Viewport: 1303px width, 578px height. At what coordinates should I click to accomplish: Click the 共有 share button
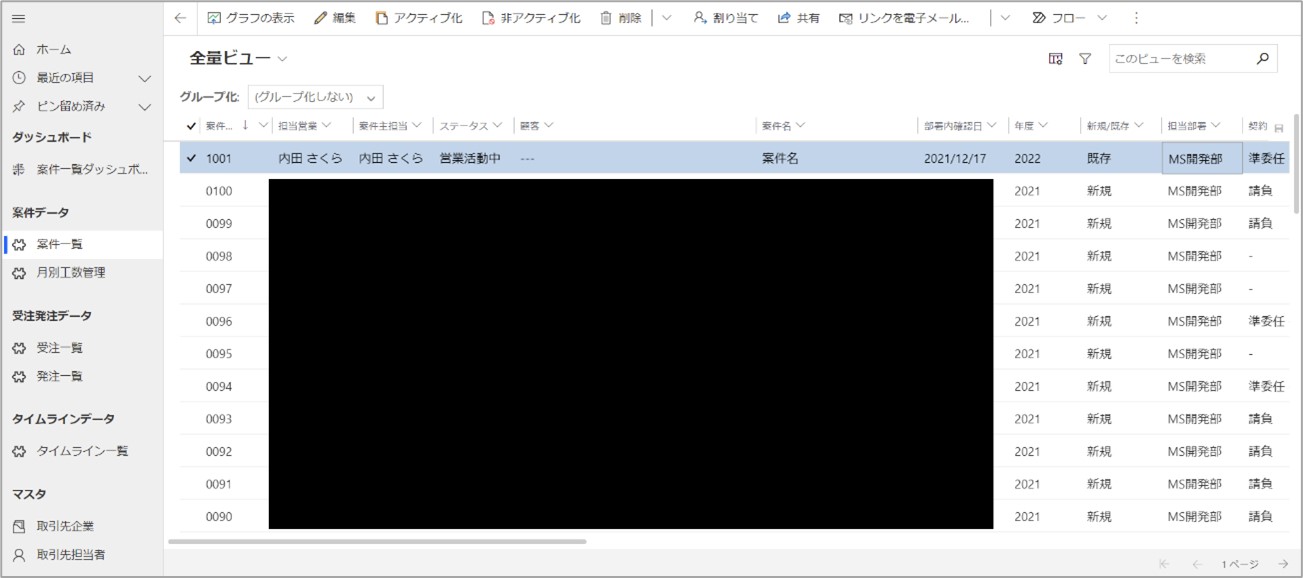click(798, 18)
